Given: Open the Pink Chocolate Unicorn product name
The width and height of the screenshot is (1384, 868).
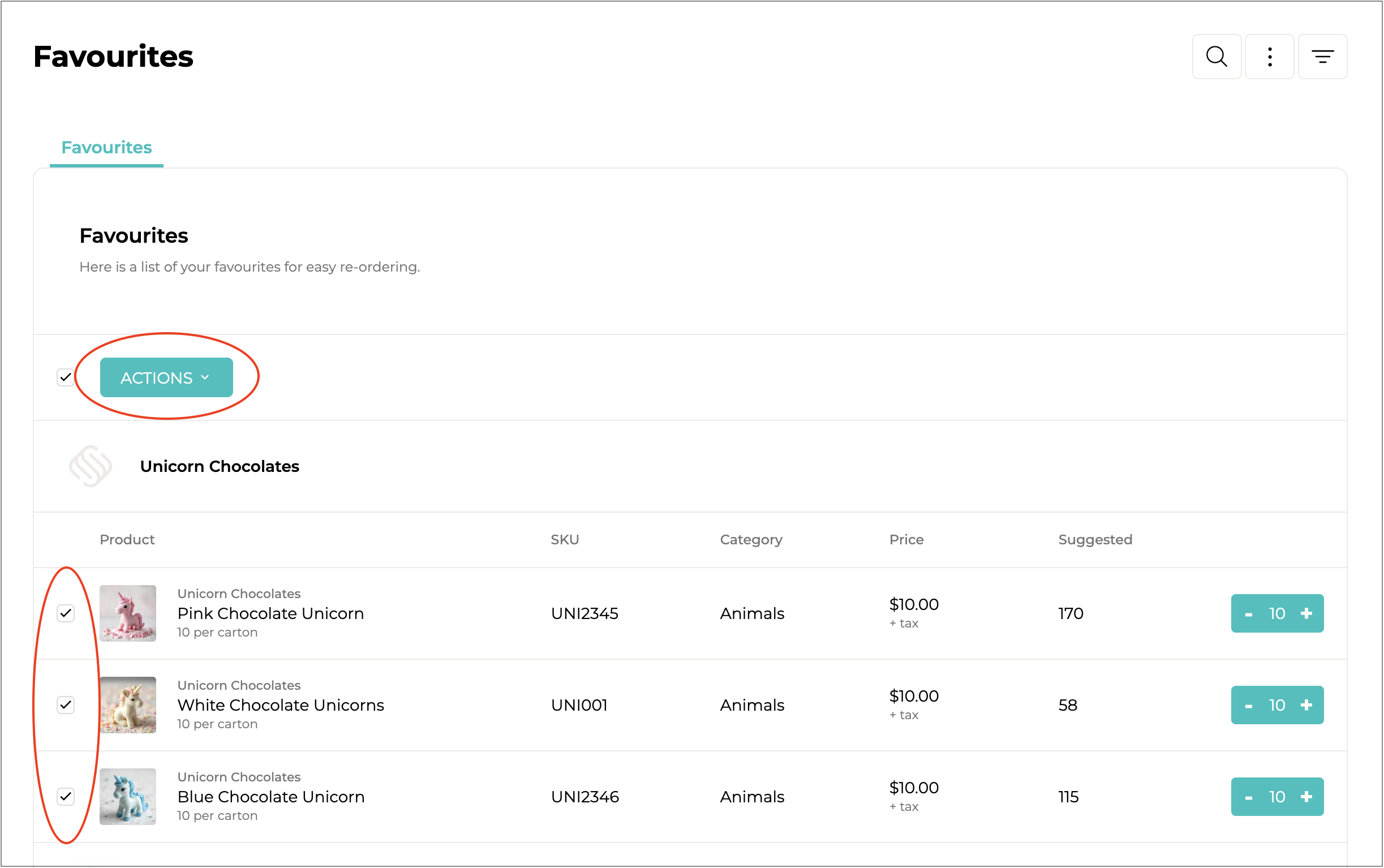Looking at the screenshot, I should point(270,614).
